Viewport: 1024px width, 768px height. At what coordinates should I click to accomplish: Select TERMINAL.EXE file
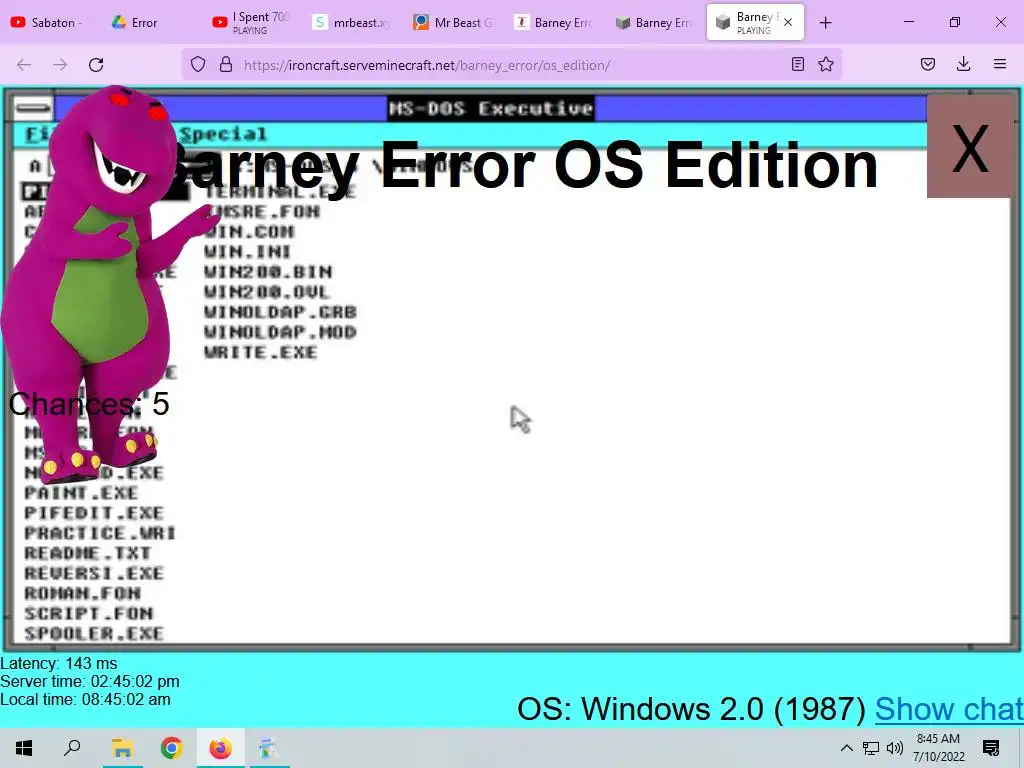pyautogui.click(x=280, y=191)
